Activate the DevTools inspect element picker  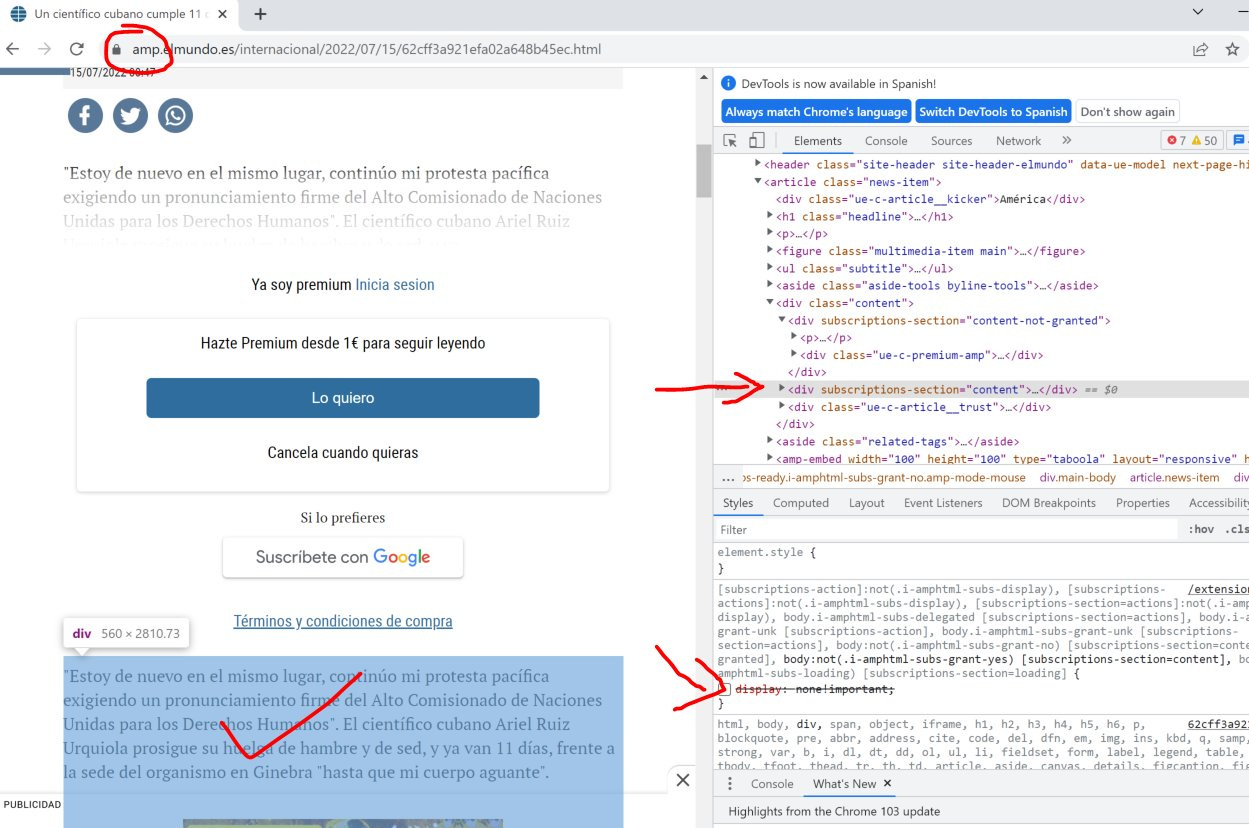(x=731, y=141)
